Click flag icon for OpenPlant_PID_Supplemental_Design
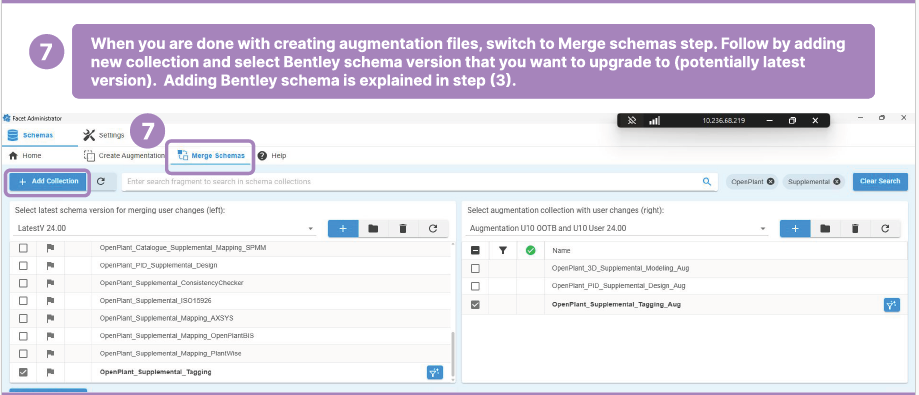This screenshot has height=395, width=919. pyautogui.click(x=50, y=265)
